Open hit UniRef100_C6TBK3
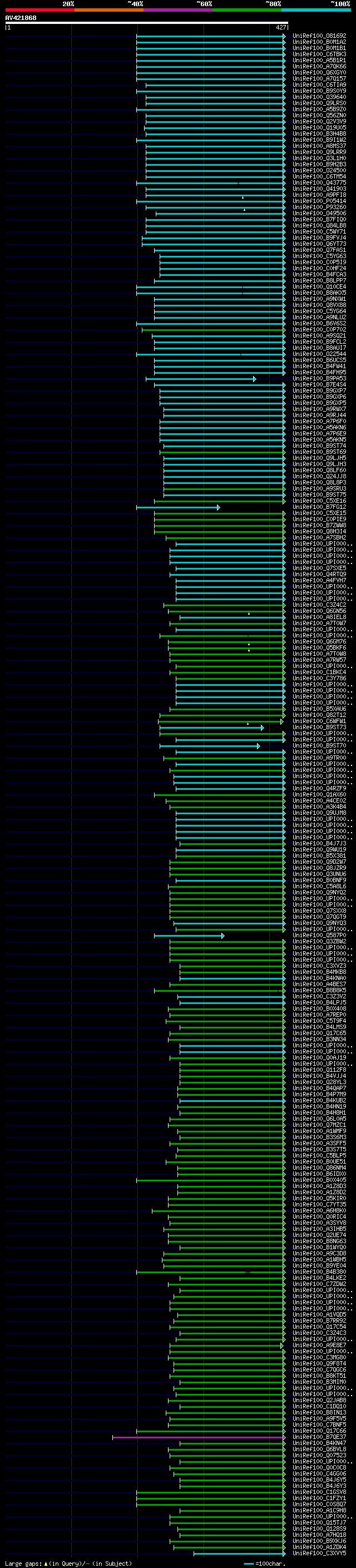The image size is (356, 1568). [319, 54]
